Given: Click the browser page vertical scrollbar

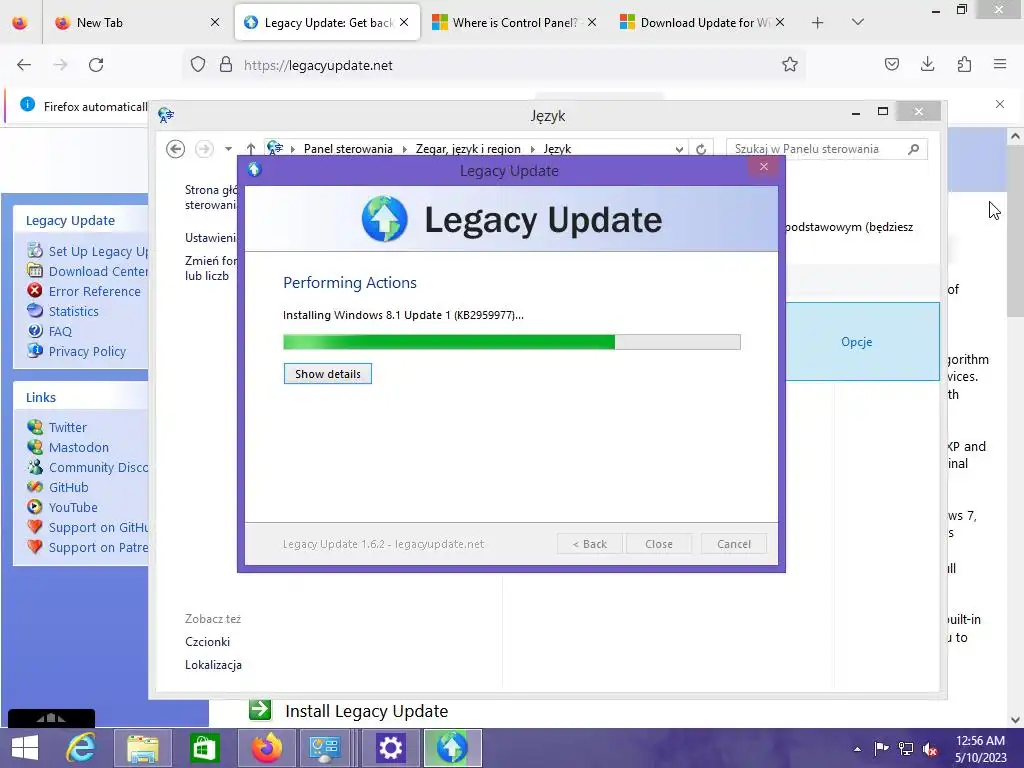Looking at the screenshot, I should [1015, 428].
